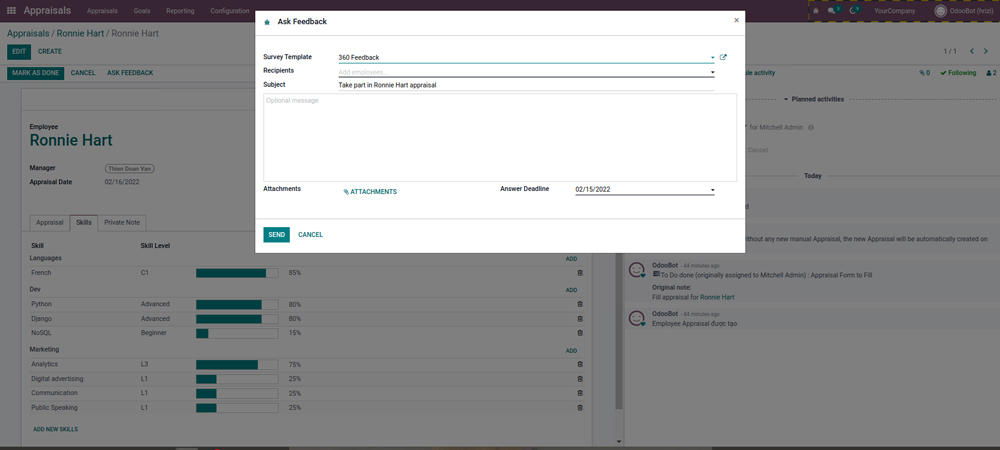Image resolution: width=1000 pixels, height=450 pixels.
Task: Click the bug icon in Ask Feedback title
Action: (267, 22)
